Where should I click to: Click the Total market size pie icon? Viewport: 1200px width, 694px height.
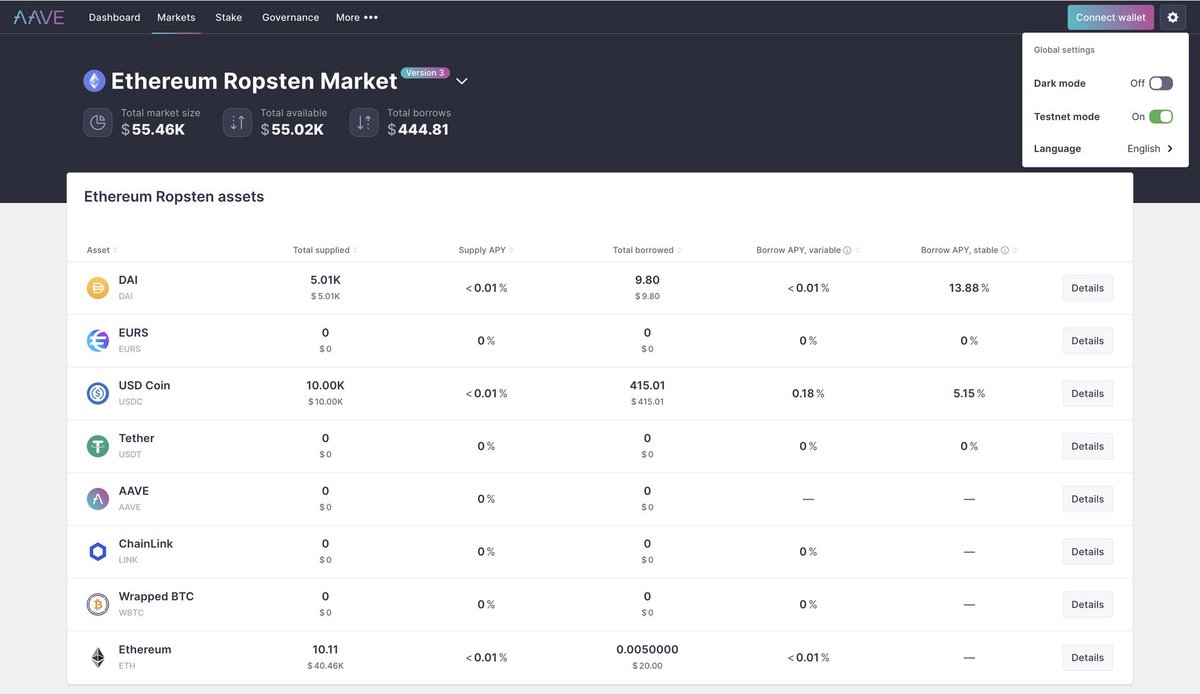98,122
